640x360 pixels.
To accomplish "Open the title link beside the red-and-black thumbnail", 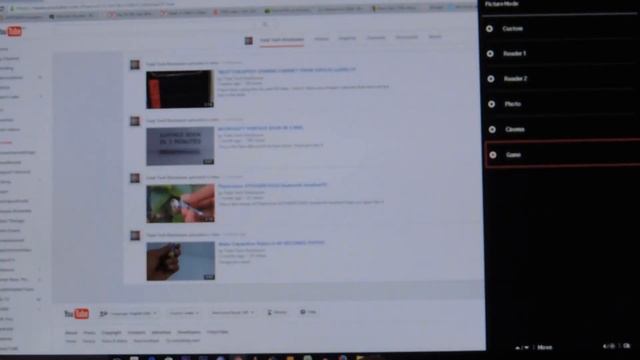I will click(287, 70).
